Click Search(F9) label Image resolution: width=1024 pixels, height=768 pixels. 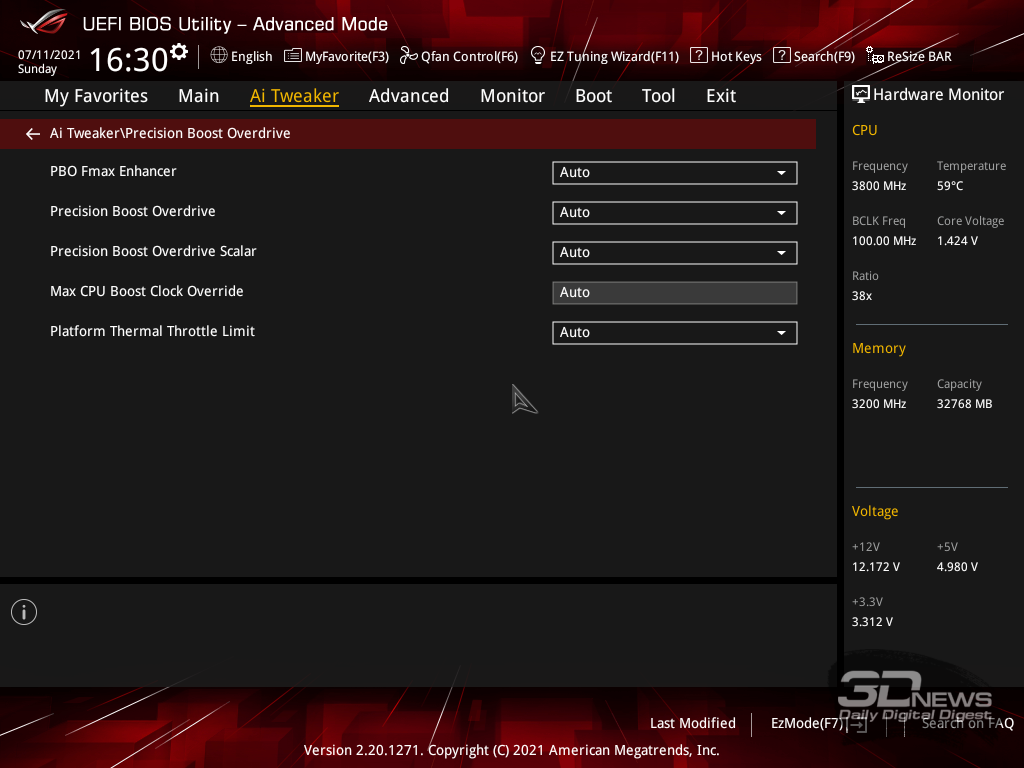824,56
